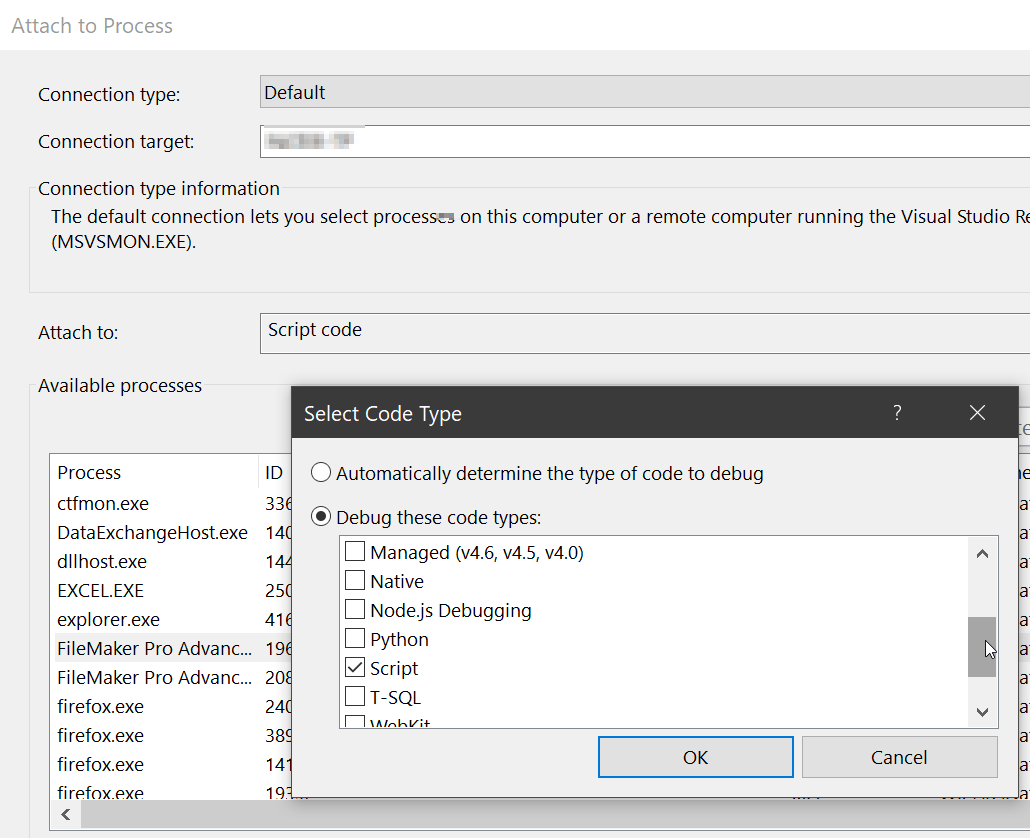Click the down scroll arrow in code type list
The image size is (1030, 838).
[x=982, y=711]
